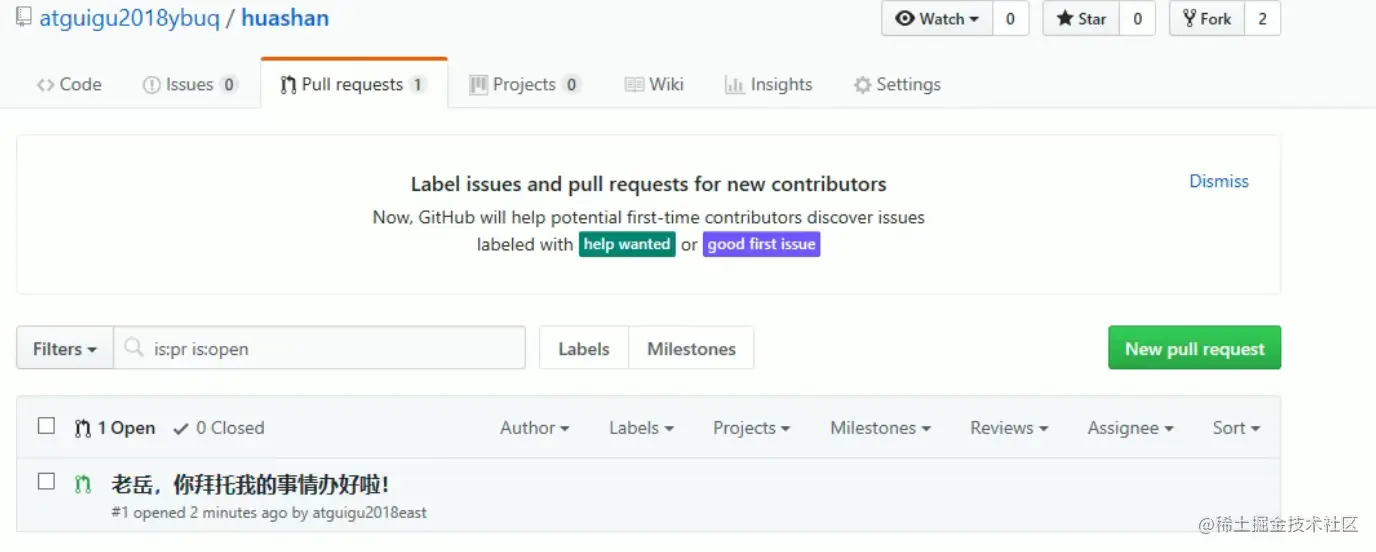This screenshot has width=1376, height=552.
Task: Open Settings via gear icon tab
Action: pos(897,85)
